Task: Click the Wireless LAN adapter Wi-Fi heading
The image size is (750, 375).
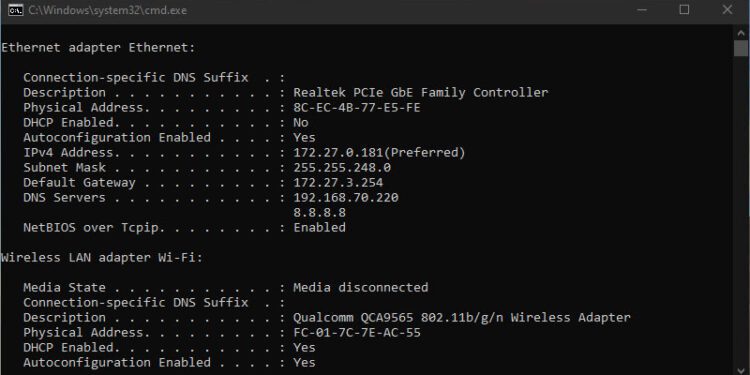Action: (102, 258)
